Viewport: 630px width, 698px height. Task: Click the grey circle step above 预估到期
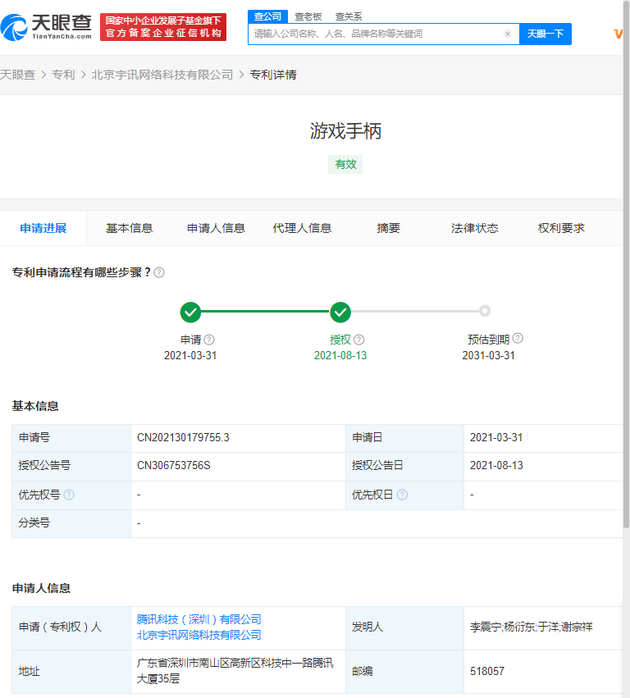tap(485, 311)
